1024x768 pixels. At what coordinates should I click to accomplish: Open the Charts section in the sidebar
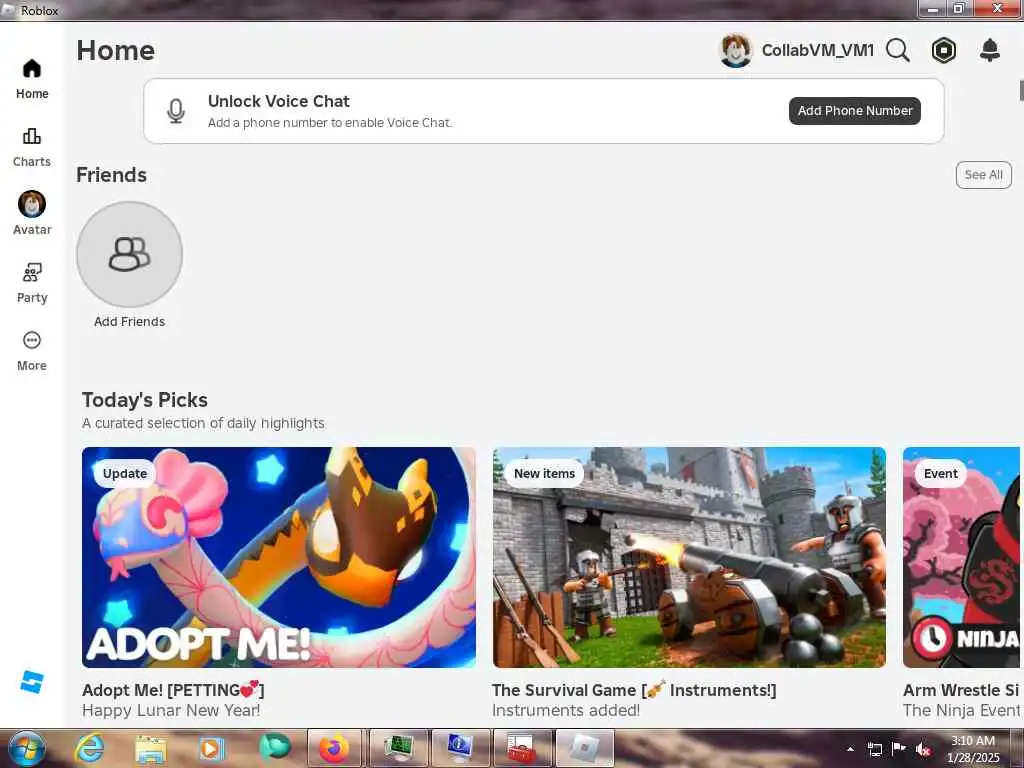pos(31,147)
